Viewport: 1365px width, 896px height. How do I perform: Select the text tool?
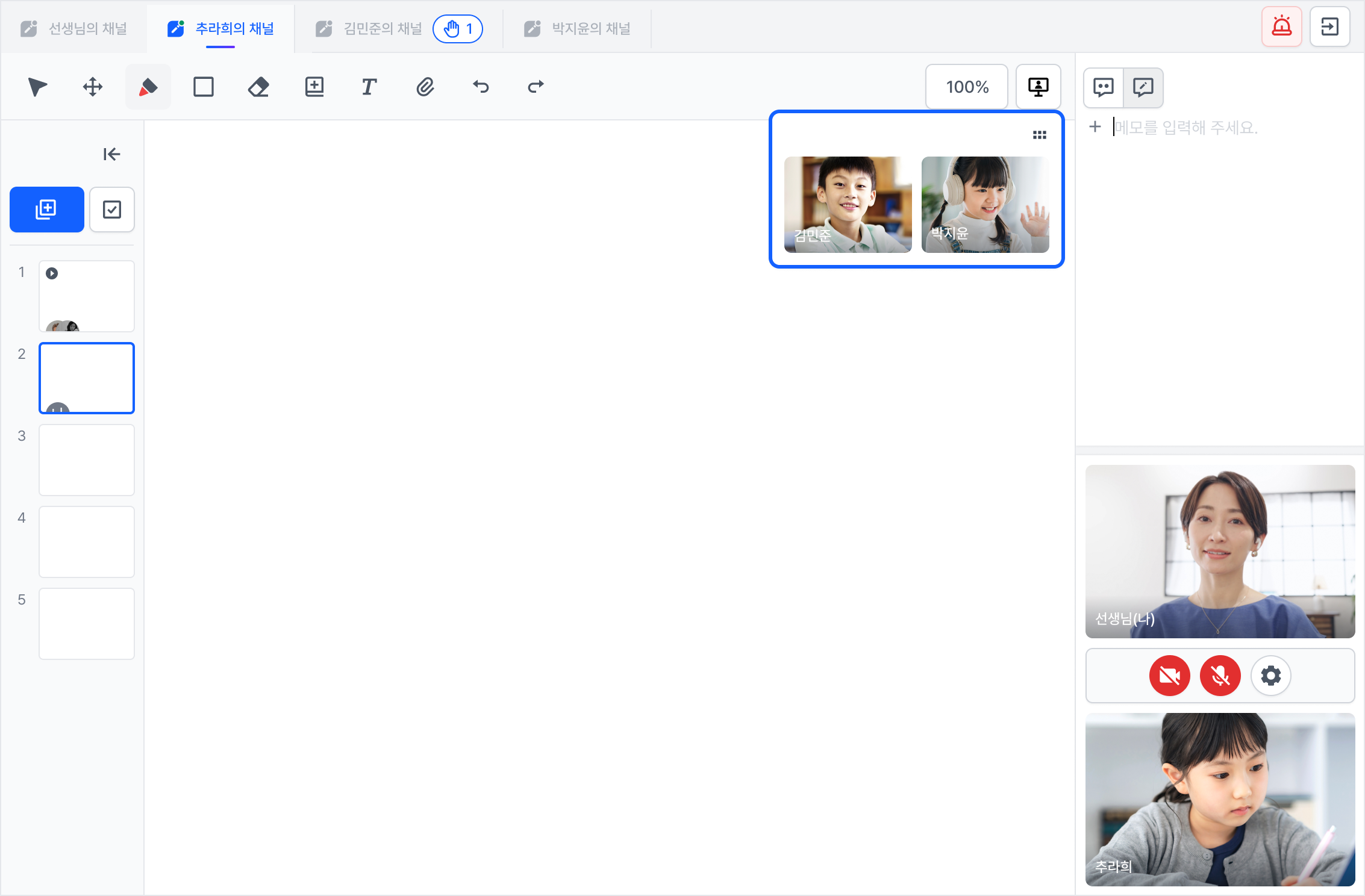click(369, 87)
